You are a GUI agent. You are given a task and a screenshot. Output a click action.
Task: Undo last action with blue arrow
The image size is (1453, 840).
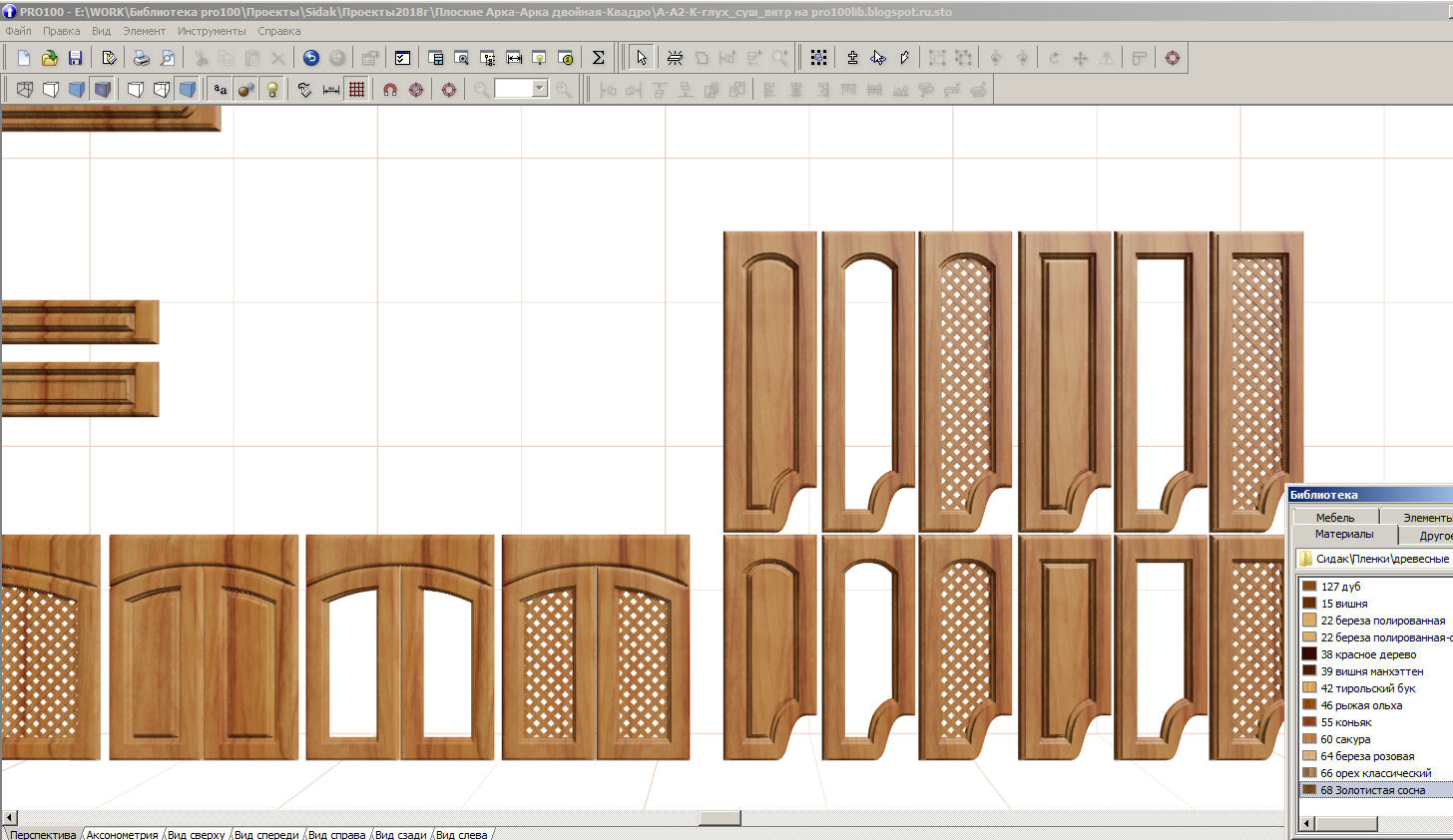pos(311,58)
